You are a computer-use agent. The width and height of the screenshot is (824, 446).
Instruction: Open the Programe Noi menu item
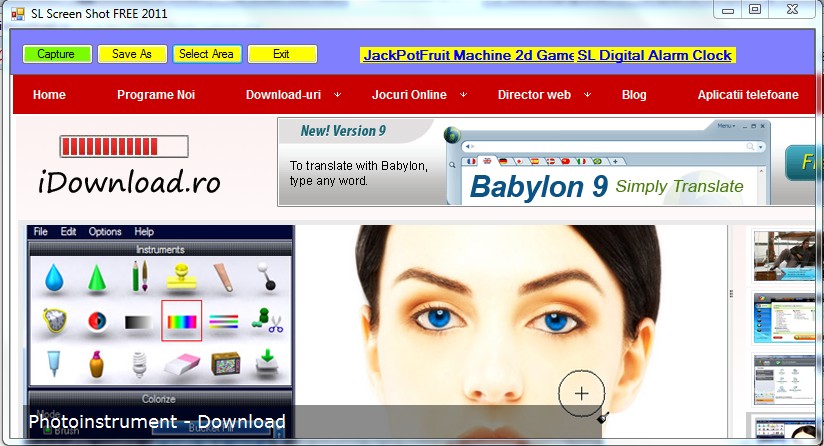[x=156, y=95]
